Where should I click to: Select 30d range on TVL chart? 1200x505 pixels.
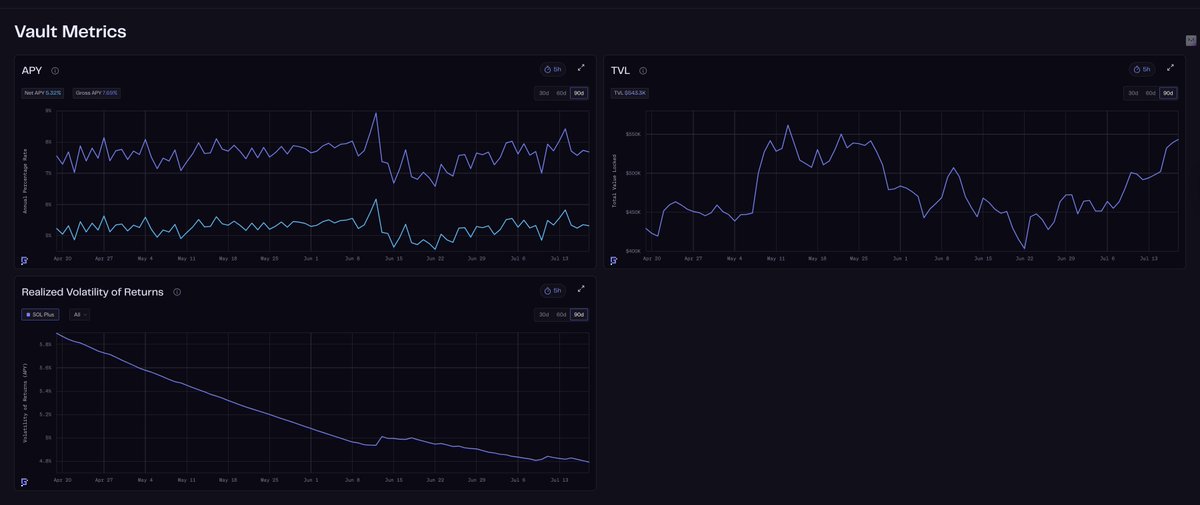tap(1133, 93)
